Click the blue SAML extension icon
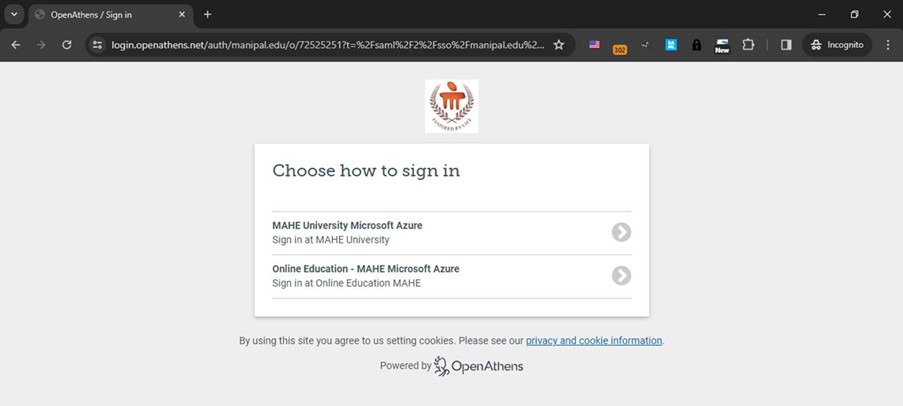The height and width of the screenshot is (406, 903). (x=672, y=45)
